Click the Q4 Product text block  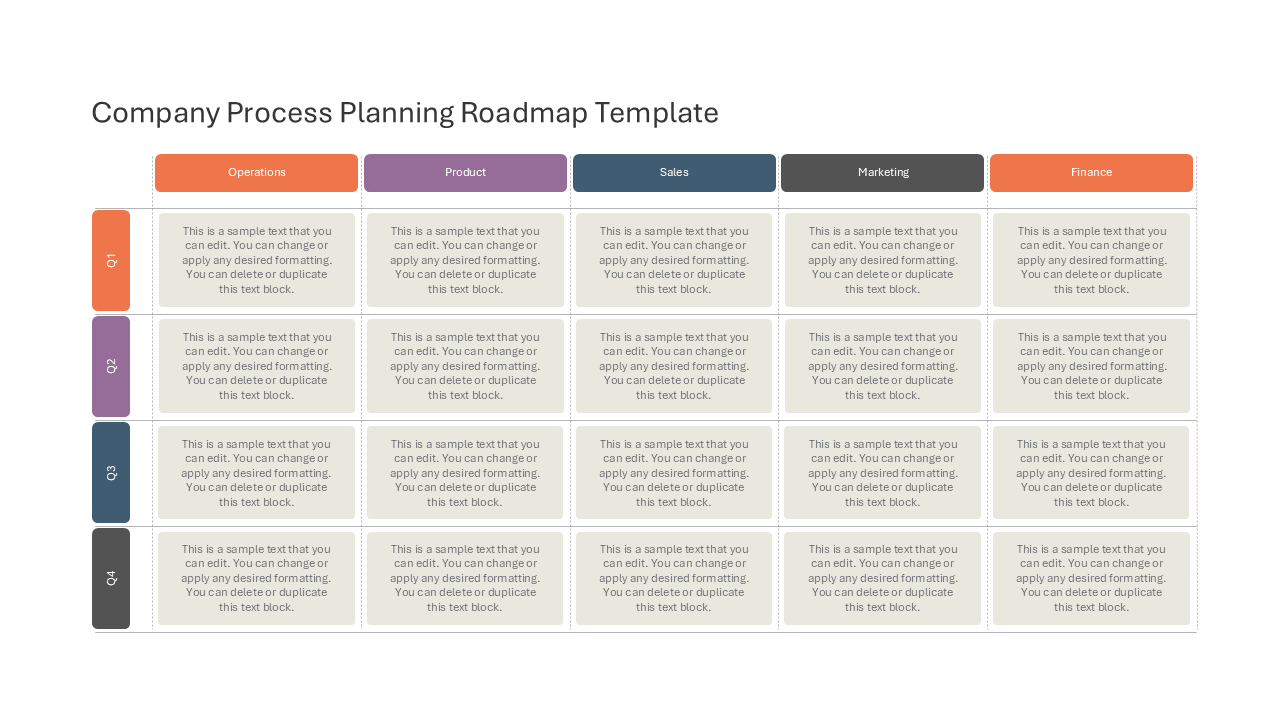tap(465, 578)
